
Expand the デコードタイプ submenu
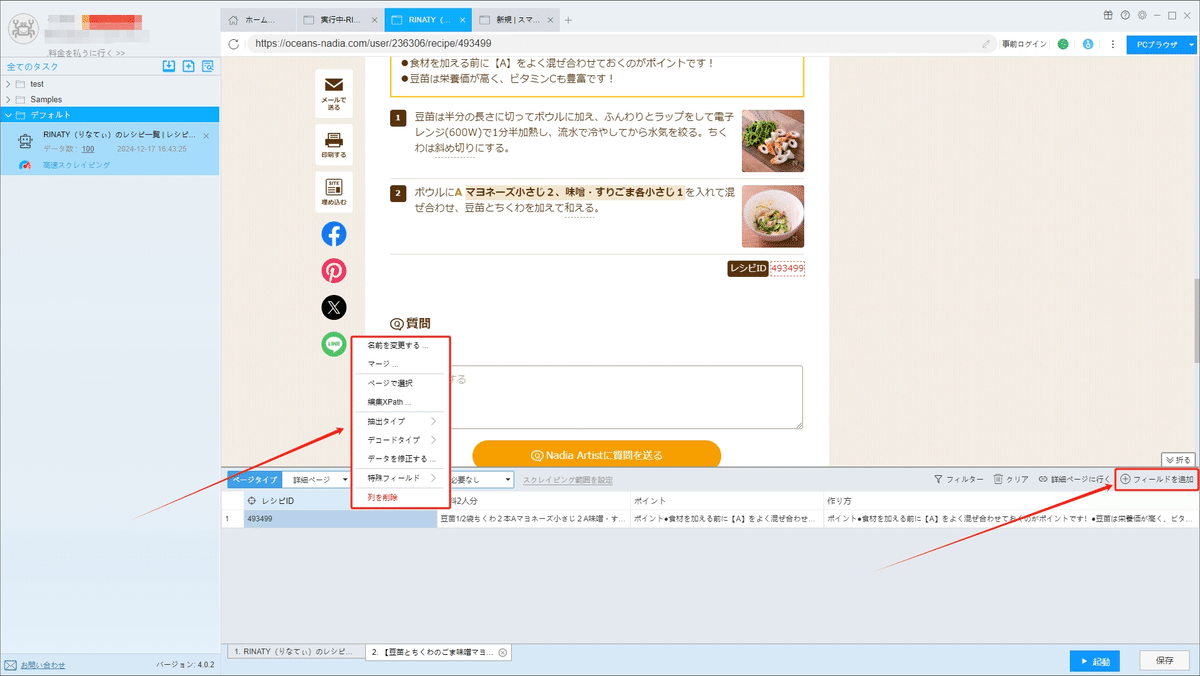pos(403,440)
